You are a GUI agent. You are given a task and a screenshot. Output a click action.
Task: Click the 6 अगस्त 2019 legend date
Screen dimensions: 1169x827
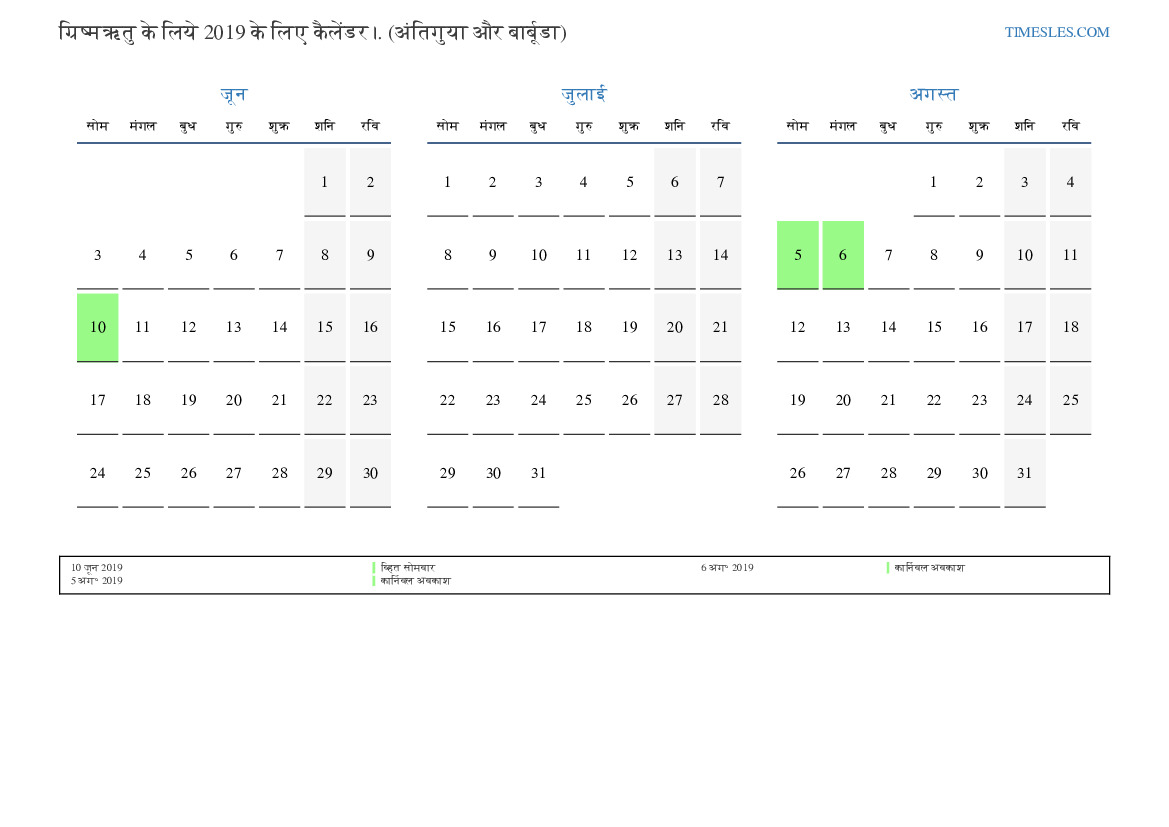[727, 568]
